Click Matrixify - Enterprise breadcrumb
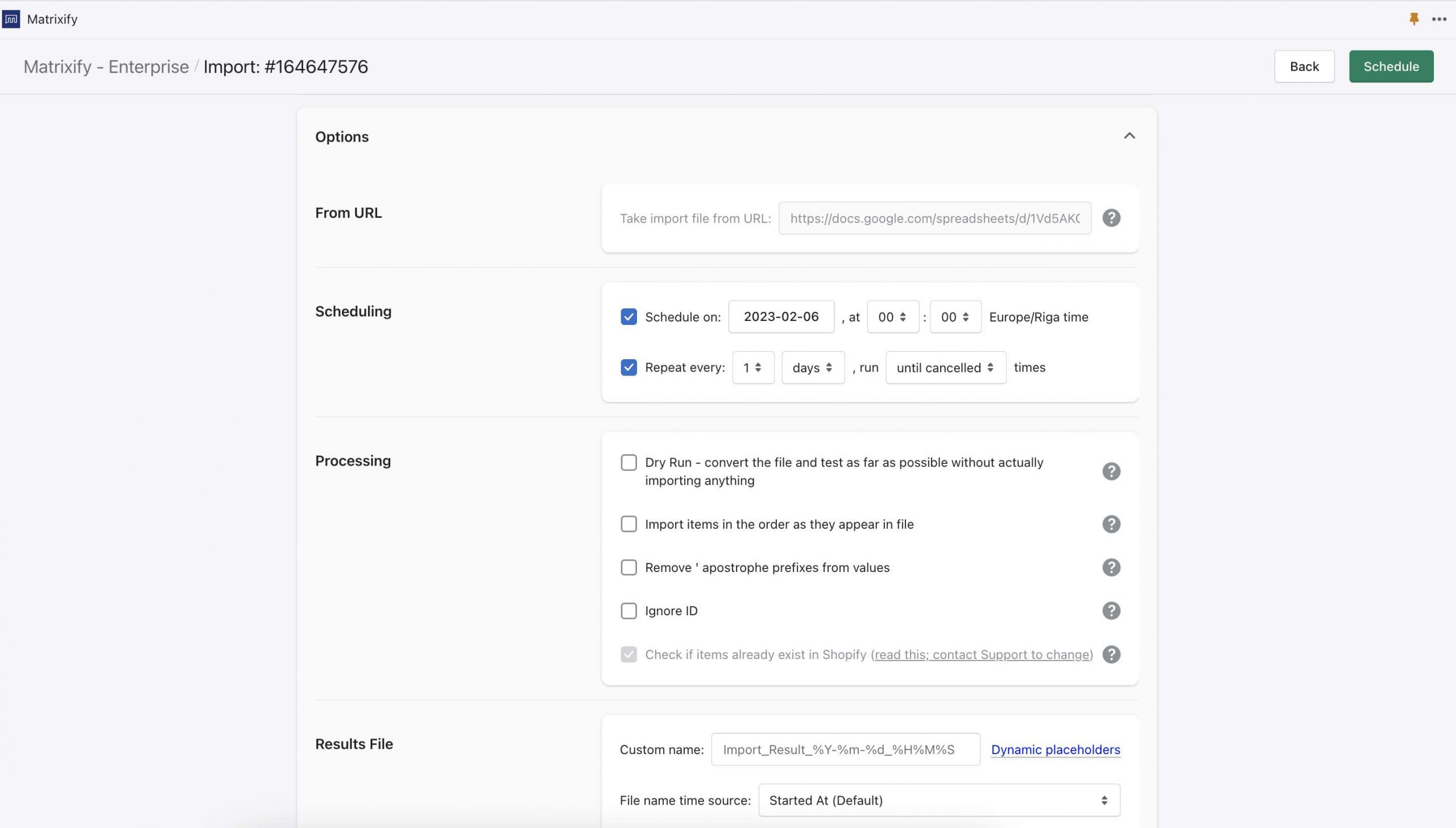Viewport: 1456px width, 828px height. [x=106, y=67]
